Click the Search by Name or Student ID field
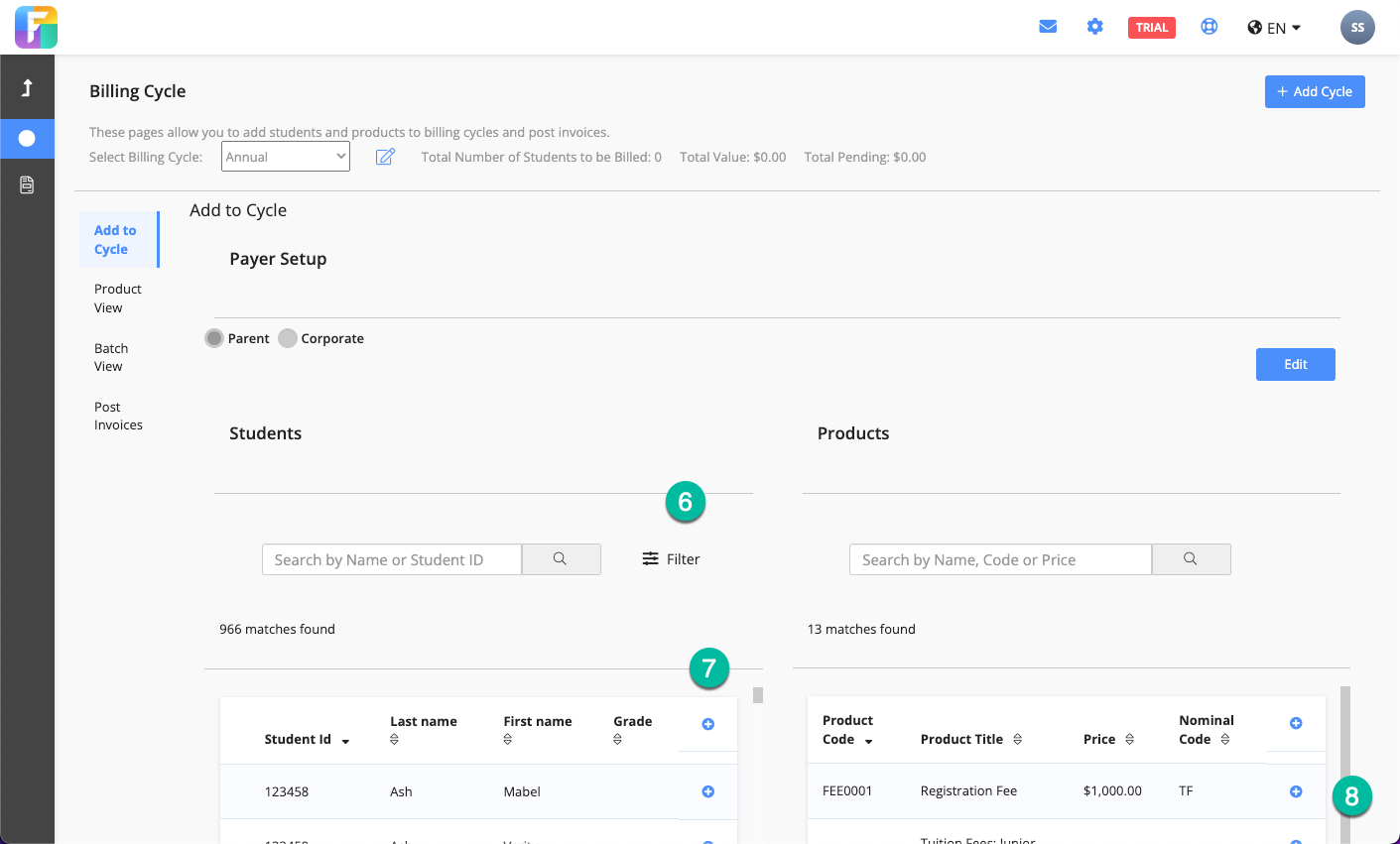The width and height of the screenshot is (1400, 844). click(392, 559)
